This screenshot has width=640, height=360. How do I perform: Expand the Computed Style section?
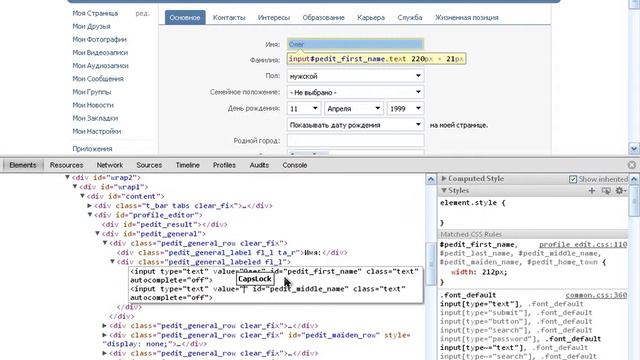click(444, 178)
